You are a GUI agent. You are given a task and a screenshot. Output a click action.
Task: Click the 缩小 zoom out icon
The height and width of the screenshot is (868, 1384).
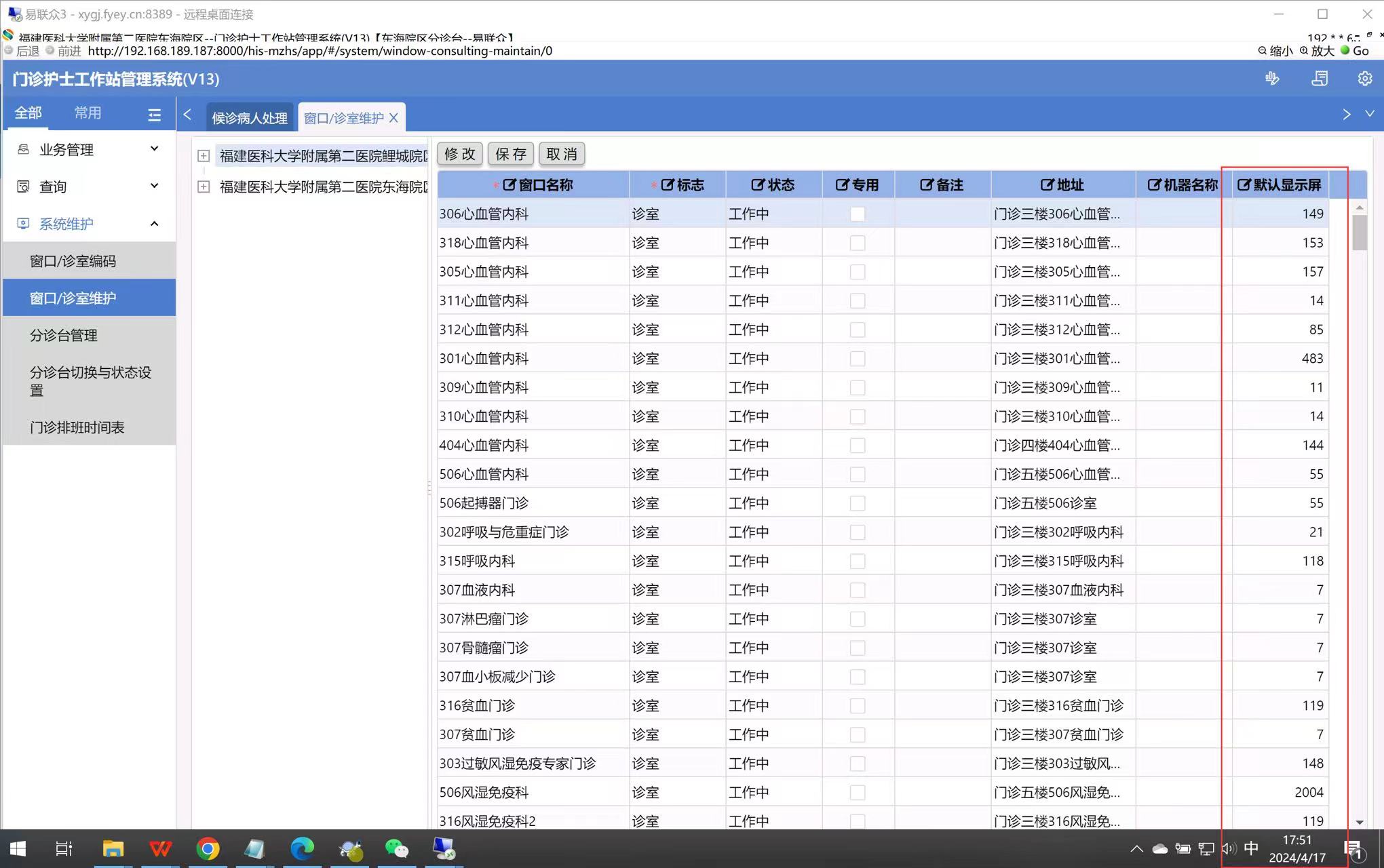click(1263, 51)
